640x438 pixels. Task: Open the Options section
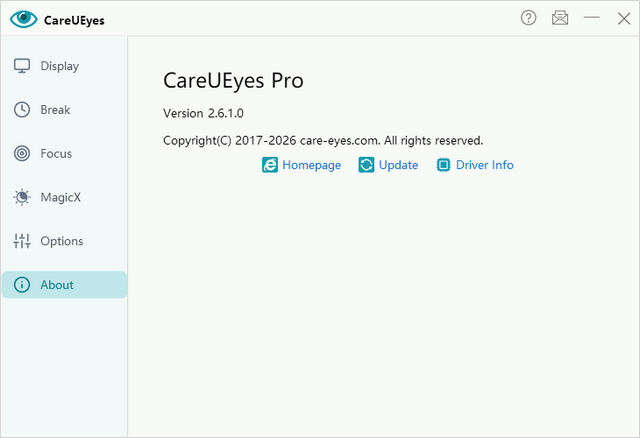click(64, 241)
